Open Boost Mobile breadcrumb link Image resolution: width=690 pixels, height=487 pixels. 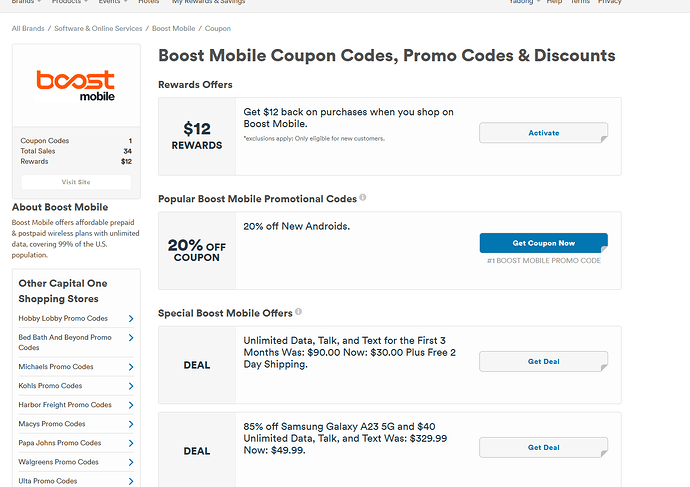(x=173, y=29)
